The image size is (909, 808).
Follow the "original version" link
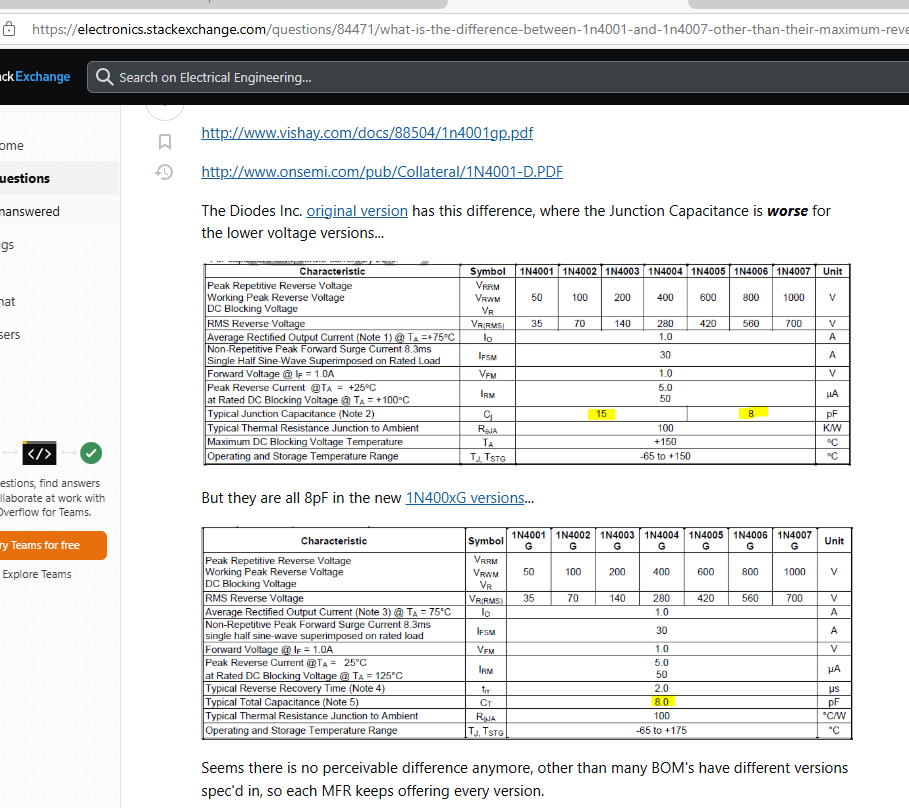(x=357, y=211)
